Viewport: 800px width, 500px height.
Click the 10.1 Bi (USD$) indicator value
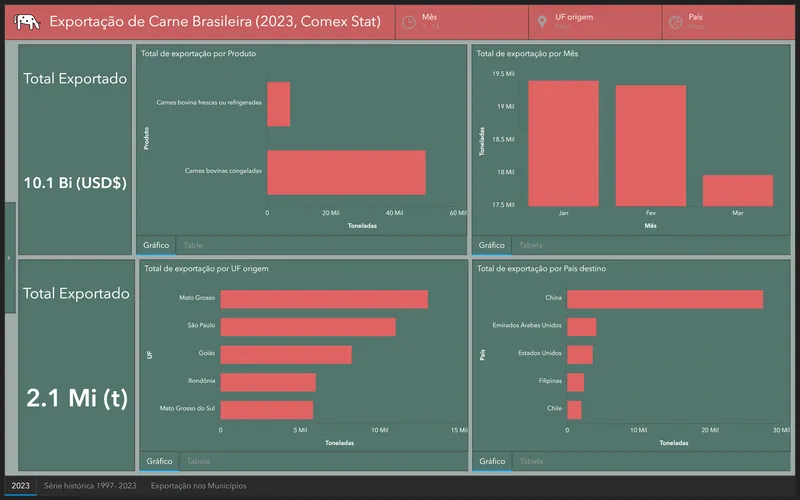pyautogui.click(x=75, y=183)
